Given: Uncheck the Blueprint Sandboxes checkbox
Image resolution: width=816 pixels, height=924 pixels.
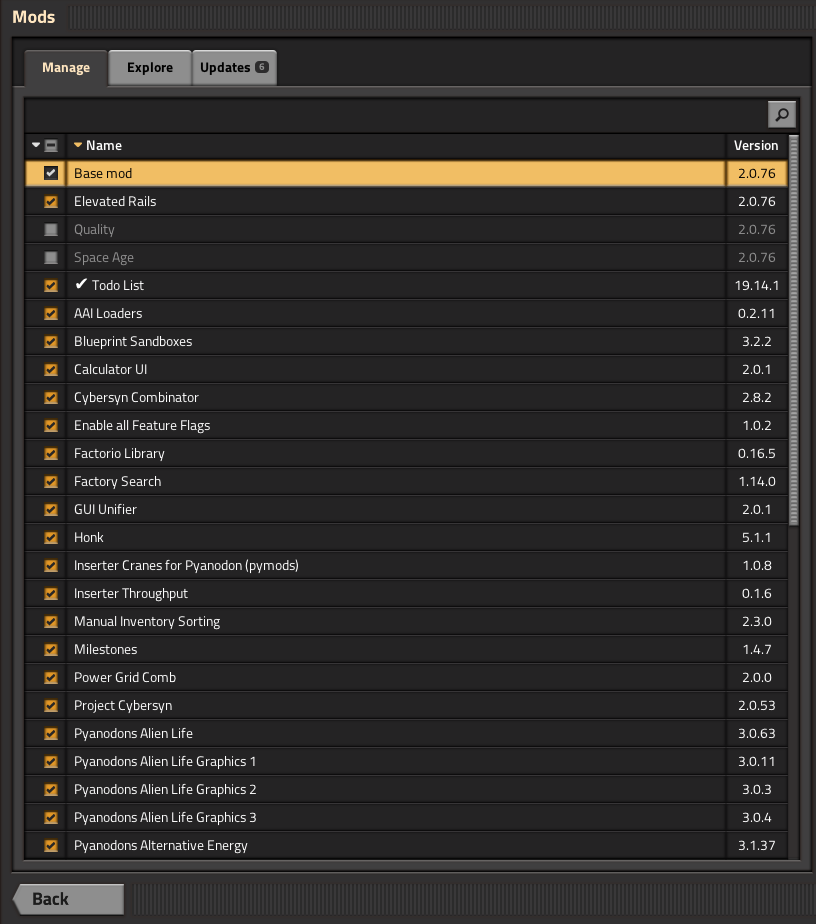Looking at the screenshot, I should 51,341.
